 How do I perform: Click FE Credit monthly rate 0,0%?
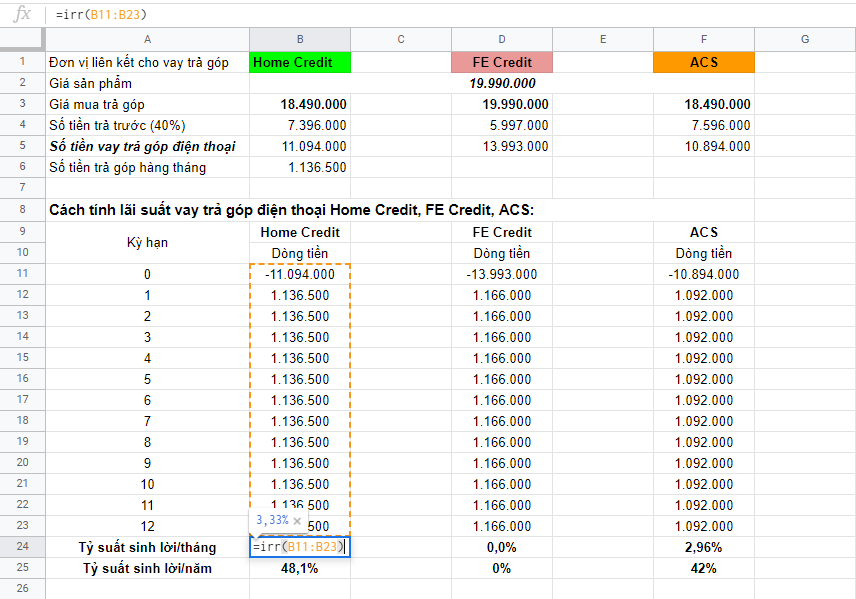tap(502, 547)
